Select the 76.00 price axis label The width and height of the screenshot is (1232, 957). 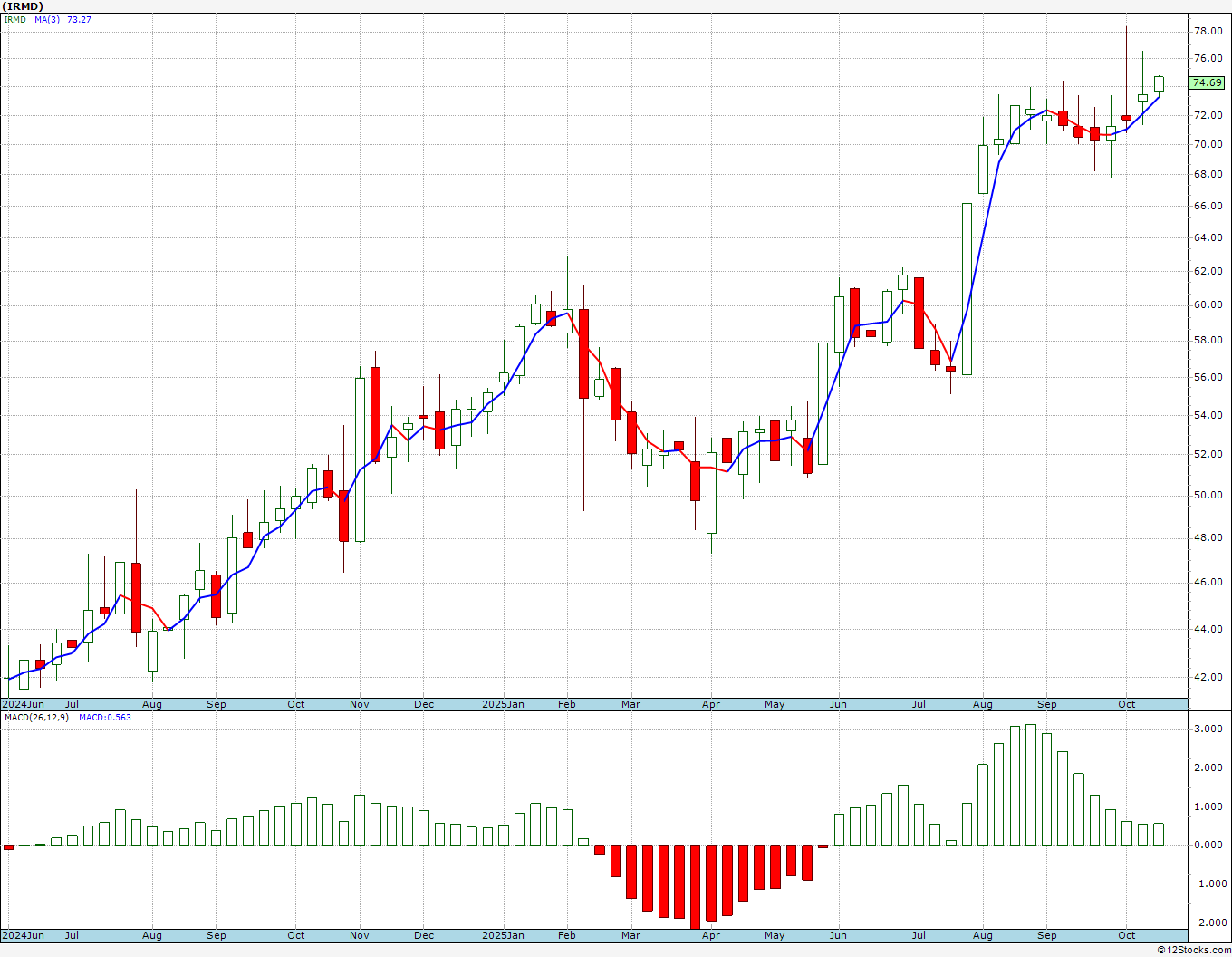[x=1208, y=58]
